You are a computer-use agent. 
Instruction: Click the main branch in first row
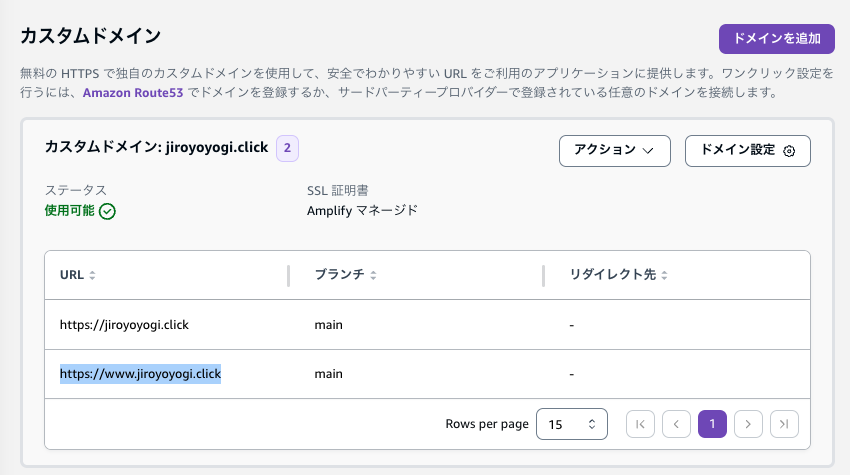point(329,325)
